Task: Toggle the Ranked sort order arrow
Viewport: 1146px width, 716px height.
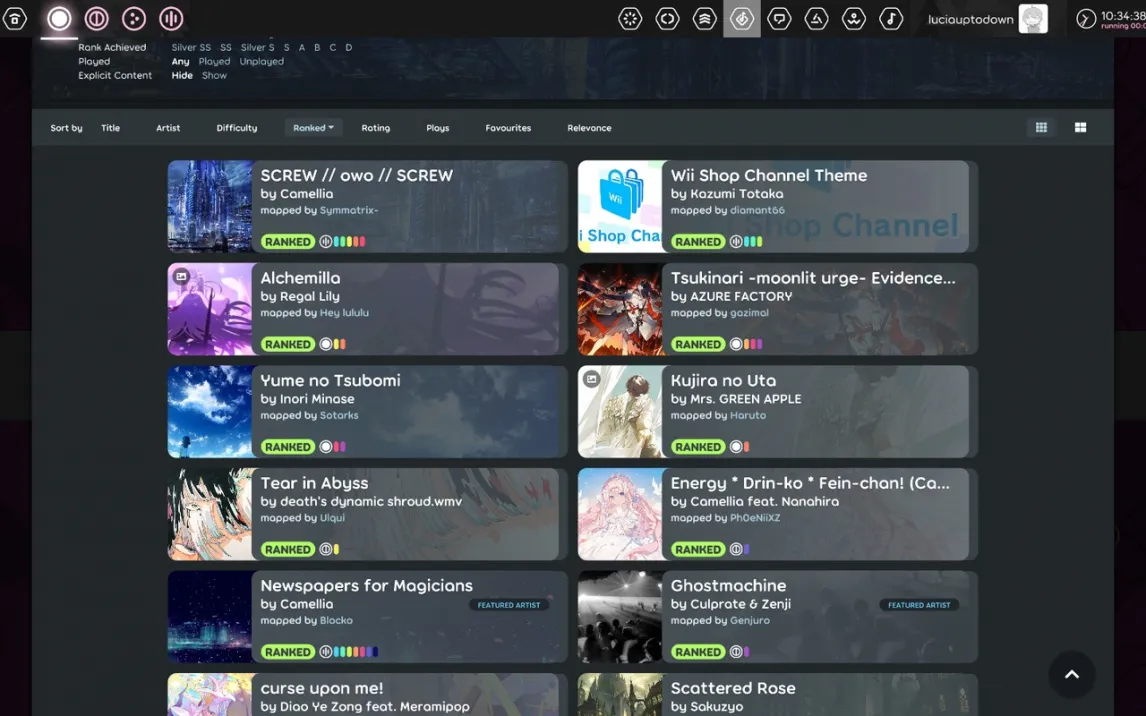Action: (x=331, y=128)
